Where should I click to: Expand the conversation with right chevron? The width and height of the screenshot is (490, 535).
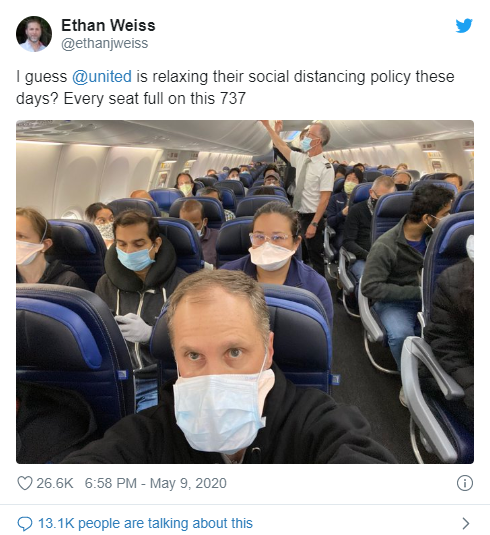[465, 523]
